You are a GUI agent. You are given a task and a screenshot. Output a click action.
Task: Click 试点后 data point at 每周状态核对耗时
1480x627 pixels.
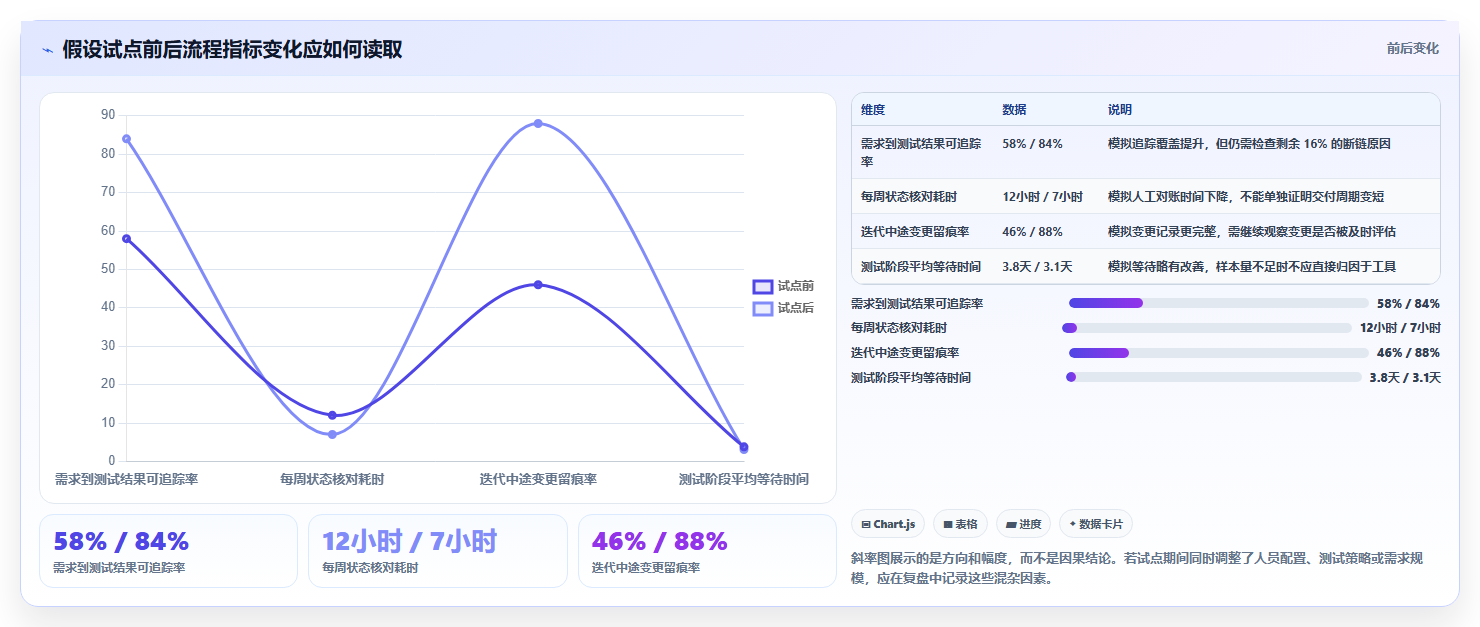(x=332, y=434)
